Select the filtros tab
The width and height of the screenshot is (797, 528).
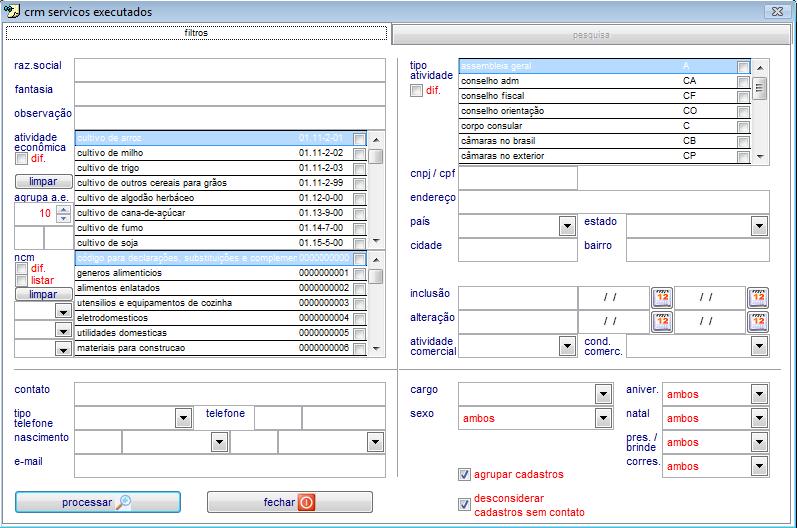(196, 33)
